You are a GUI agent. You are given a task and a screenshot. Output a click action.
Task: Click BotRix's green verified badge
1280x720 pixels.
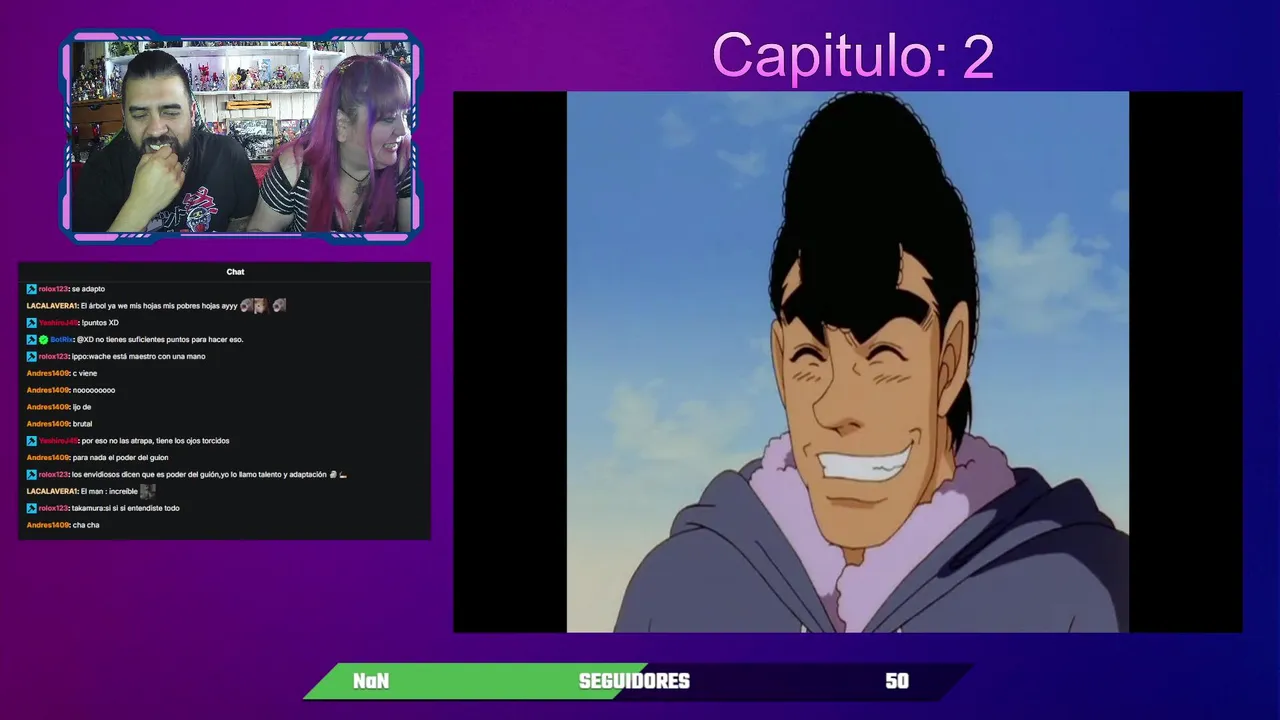click(43, 340)
